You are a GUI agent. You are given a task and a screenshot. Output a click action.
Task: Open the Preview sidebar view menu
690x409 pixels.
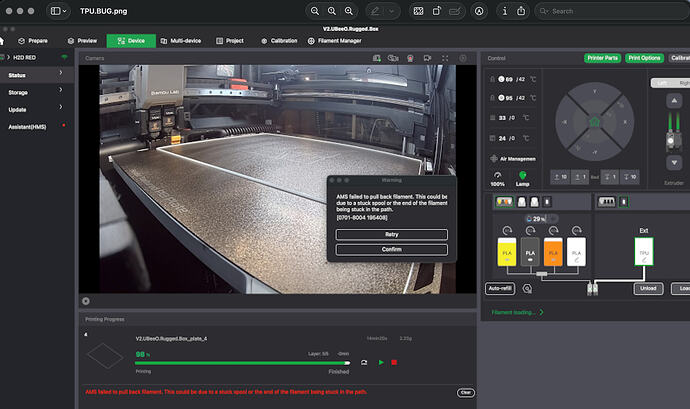(59, 11)
